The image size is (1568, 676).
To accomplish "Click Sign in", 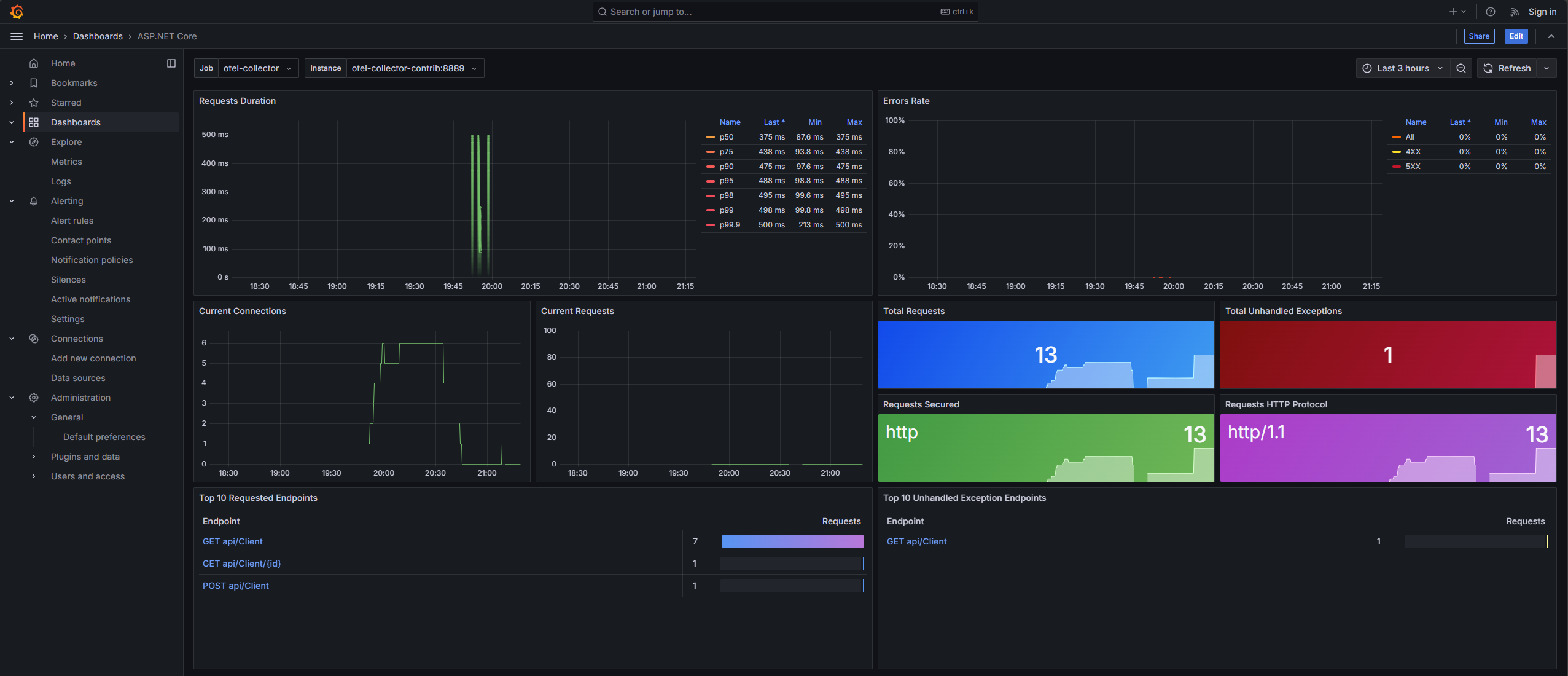I will click(1542, 12).
